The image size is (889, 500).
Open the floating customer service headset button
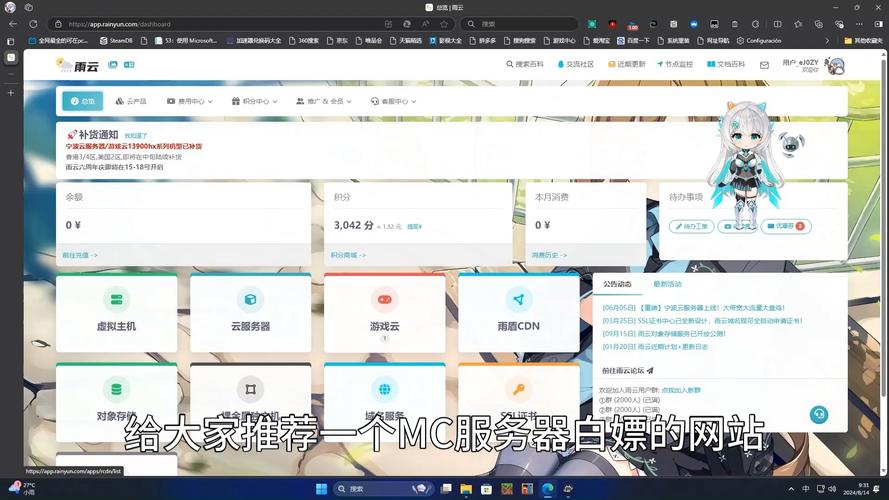pyautogui.click(x=819, y=414)
